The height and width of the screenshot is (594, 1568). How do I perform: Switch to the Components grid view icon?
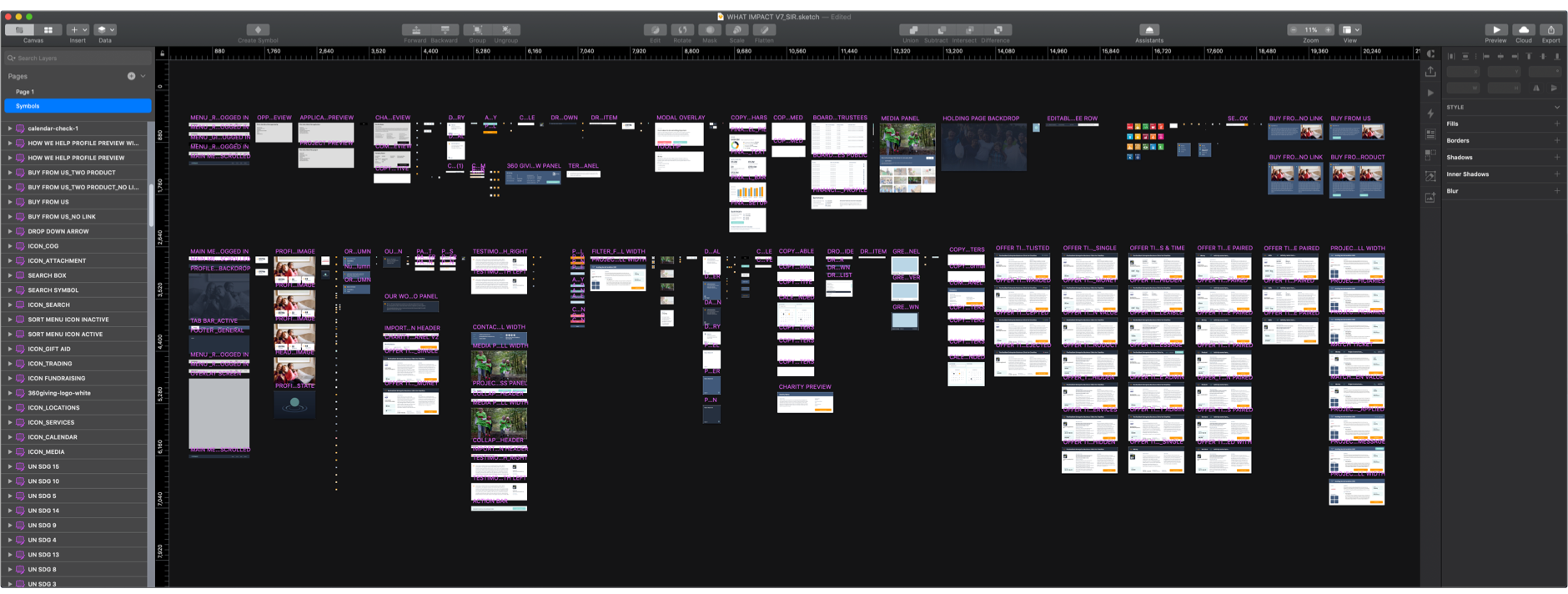[x=48, y=30]
